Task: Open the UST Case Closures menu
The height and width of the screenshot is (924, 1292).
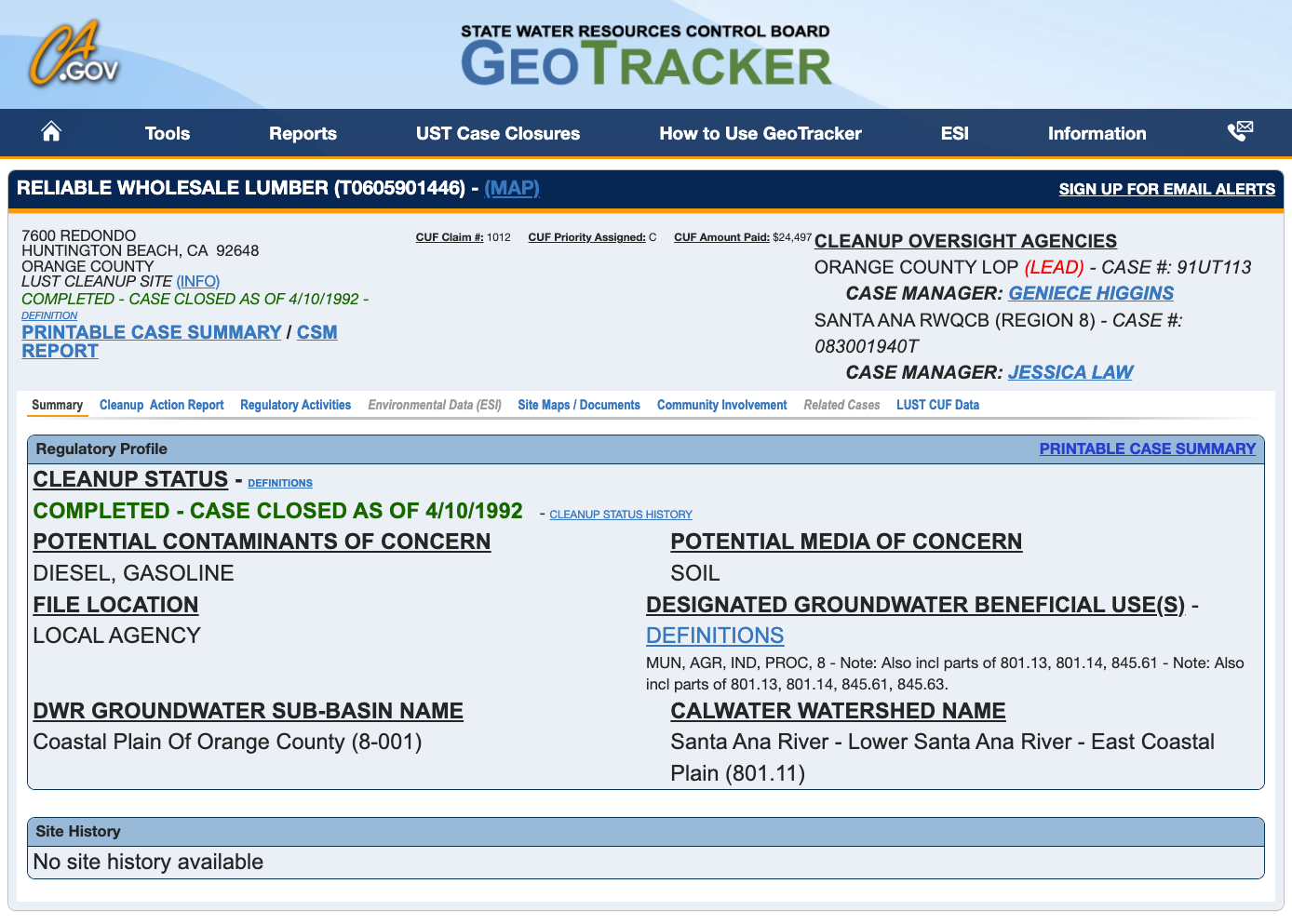Action: (498, 133)
